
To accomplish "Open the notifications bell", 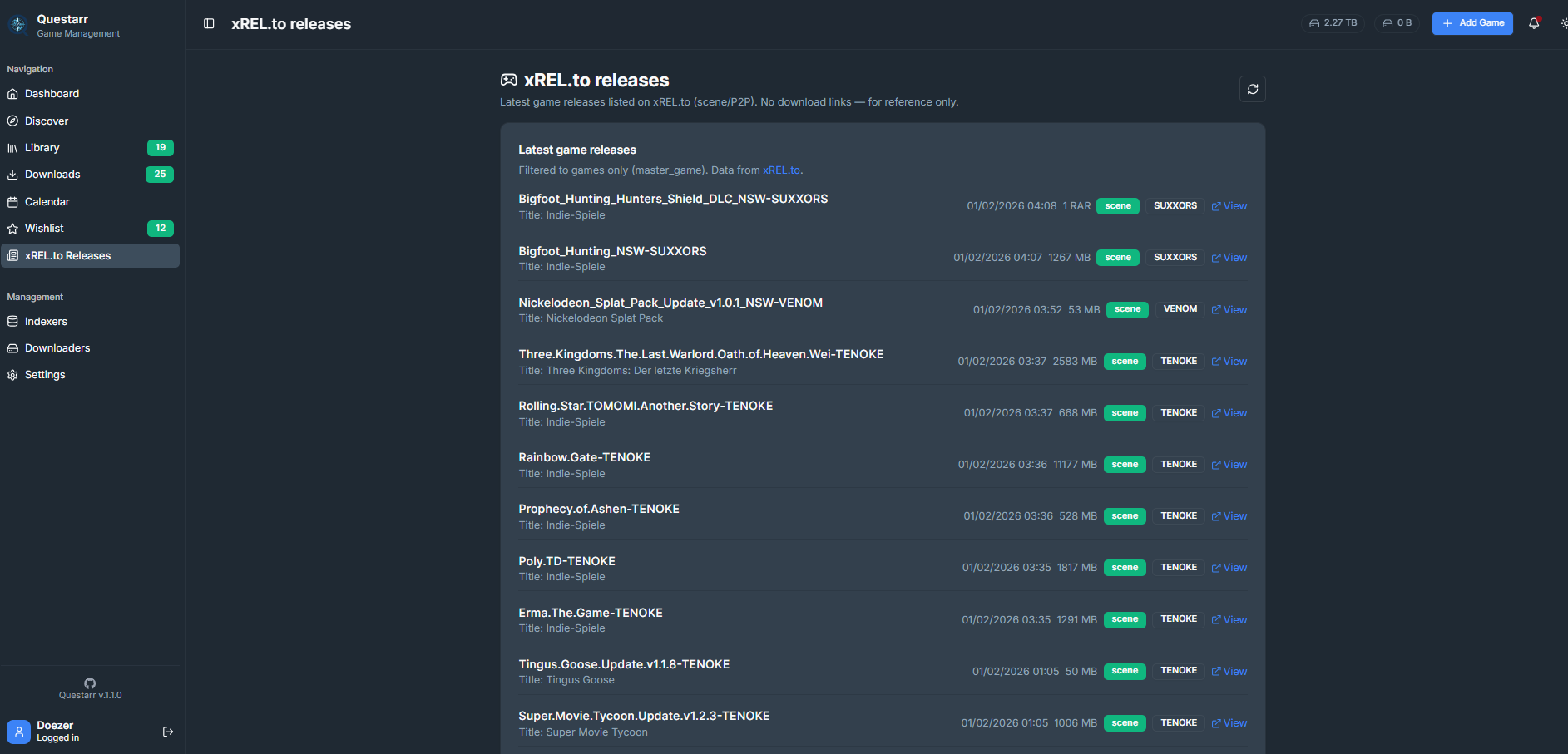I will pos(1533,23).
